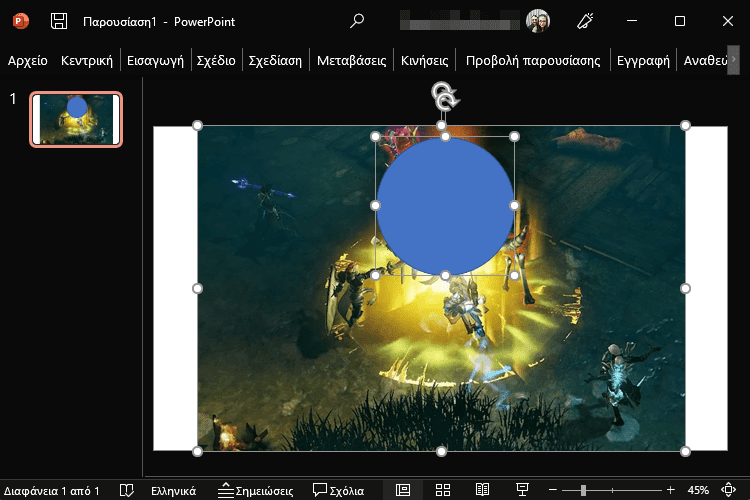
Task: Select the Εγγραφή tab
Action: tap(643, 61)
